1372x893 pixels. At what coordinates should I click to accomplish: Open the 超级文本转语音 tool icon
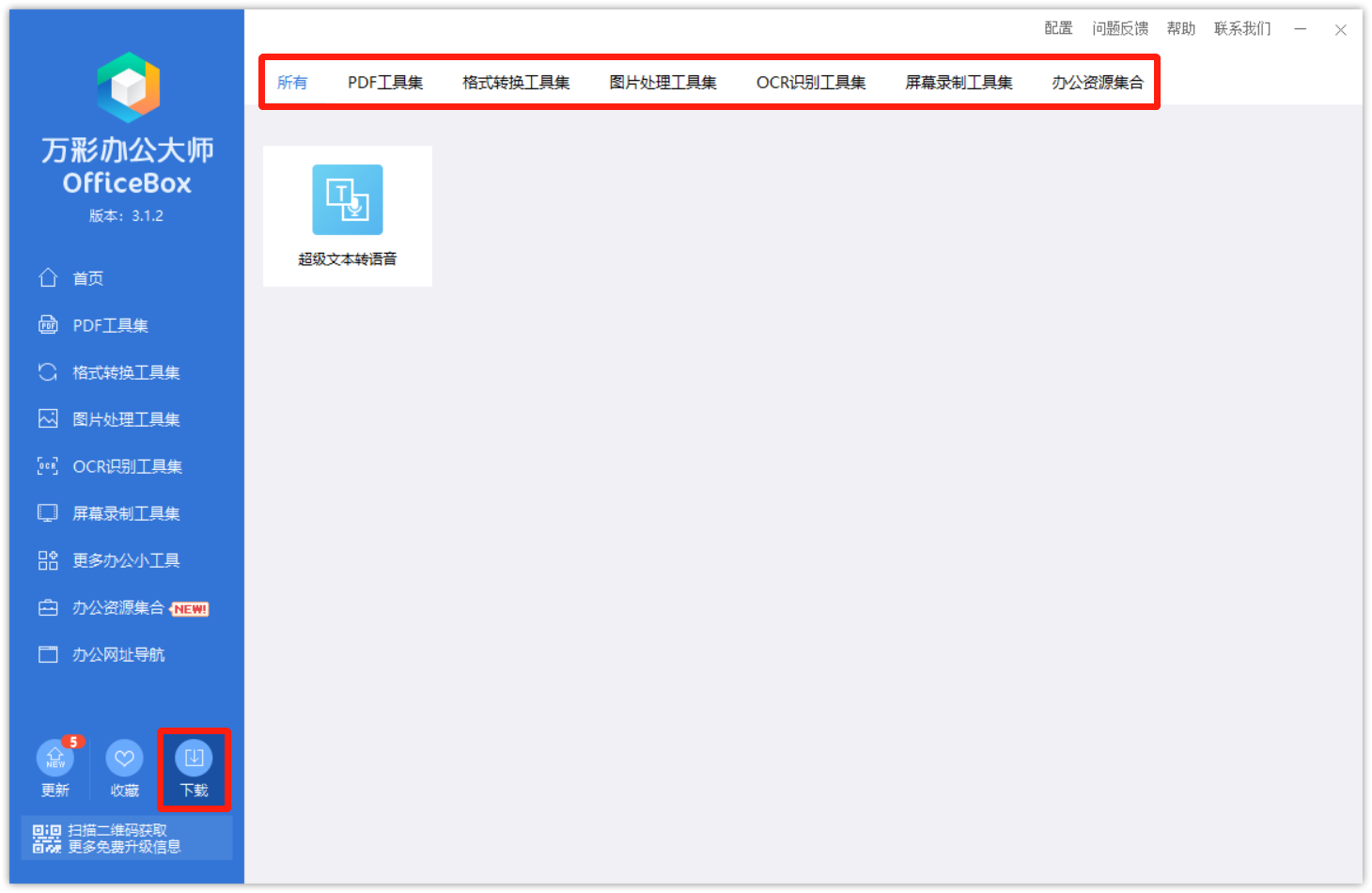348,199
